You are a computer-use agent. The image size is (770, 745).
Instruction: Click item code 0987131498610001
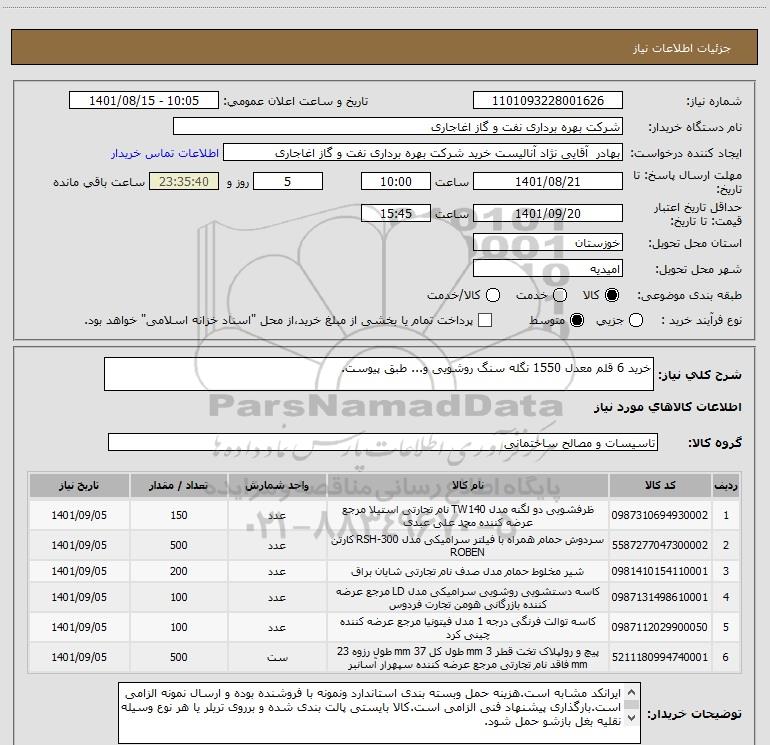coord(660,597)
